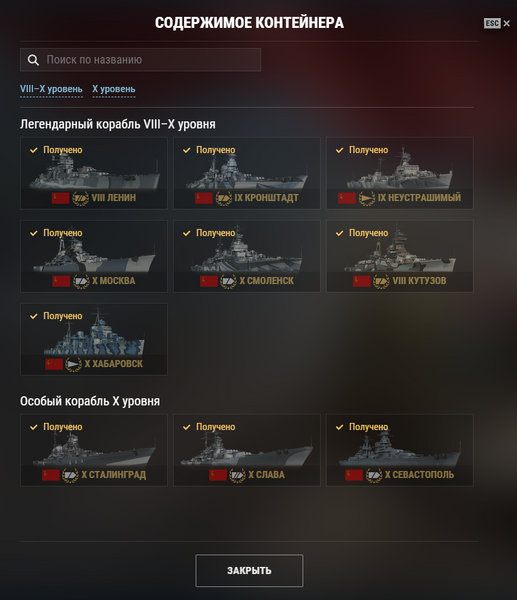517x600 pixels.
Task: Click the Получено checkmark on VIII КУТУЗОВ card
Action: click(339, 233)
